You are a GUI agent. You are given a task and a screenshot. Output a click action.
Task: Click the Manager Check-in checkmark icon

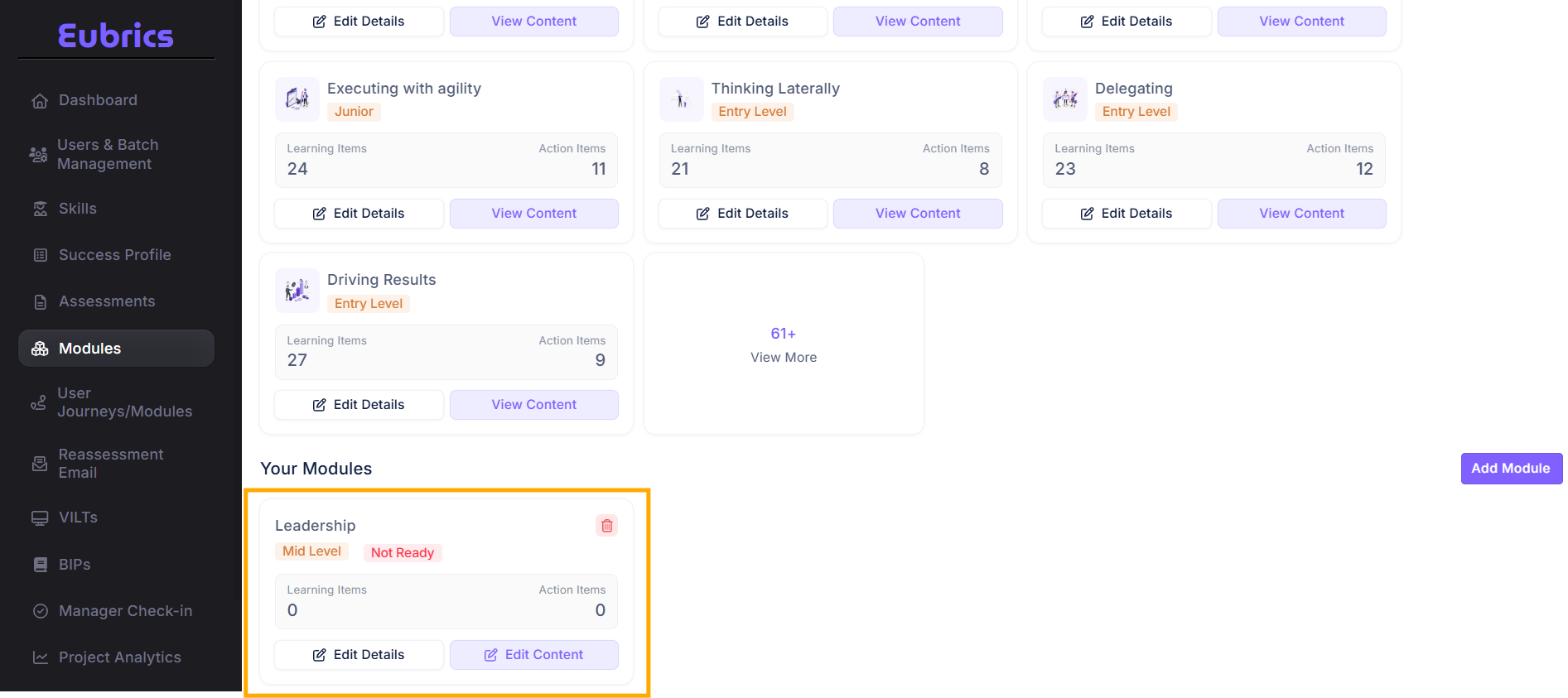40,611
